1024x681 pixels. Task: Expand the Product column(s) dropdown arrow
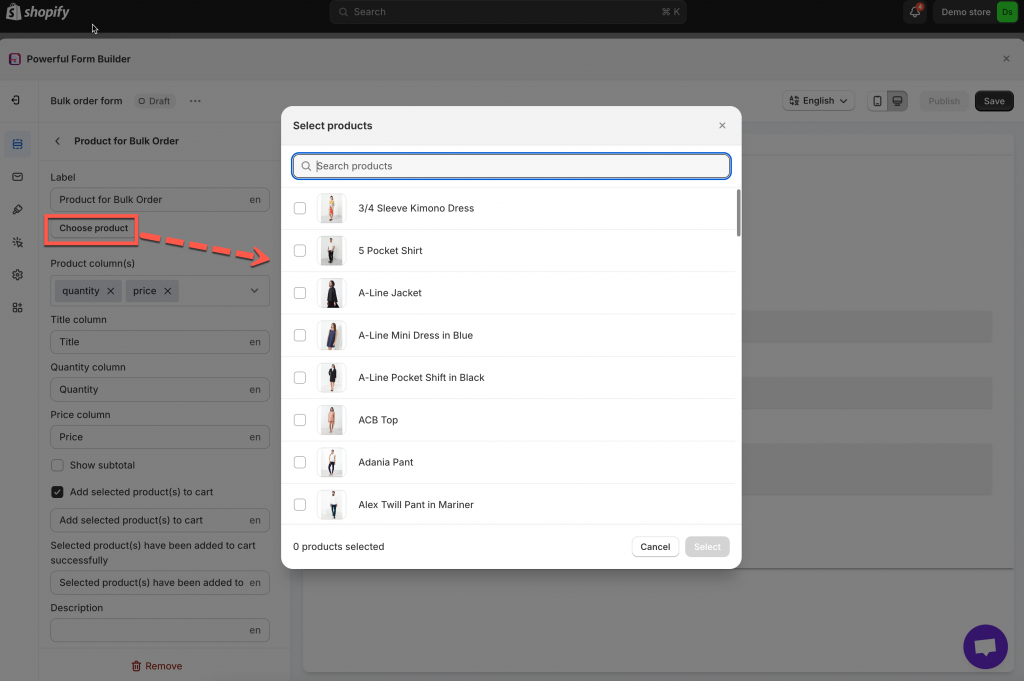point(254,291)
